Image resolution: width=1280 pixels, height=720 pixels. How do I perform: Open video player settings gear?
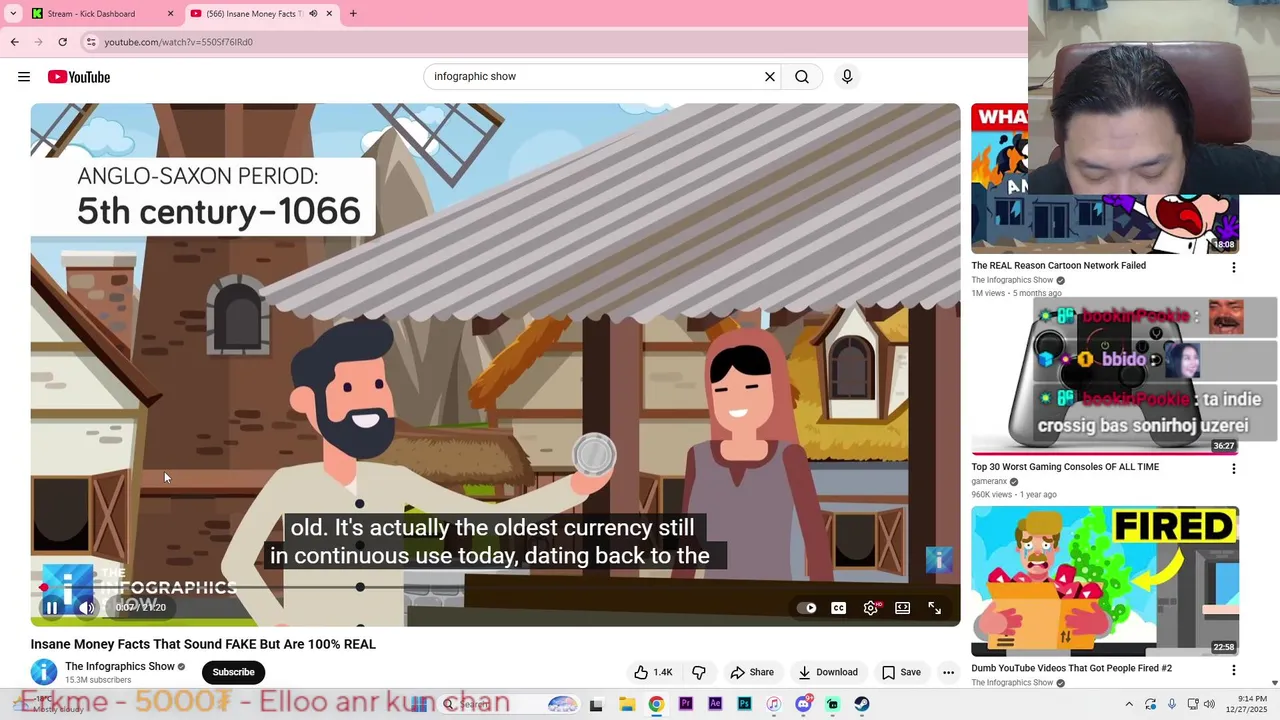coord(871,608)
